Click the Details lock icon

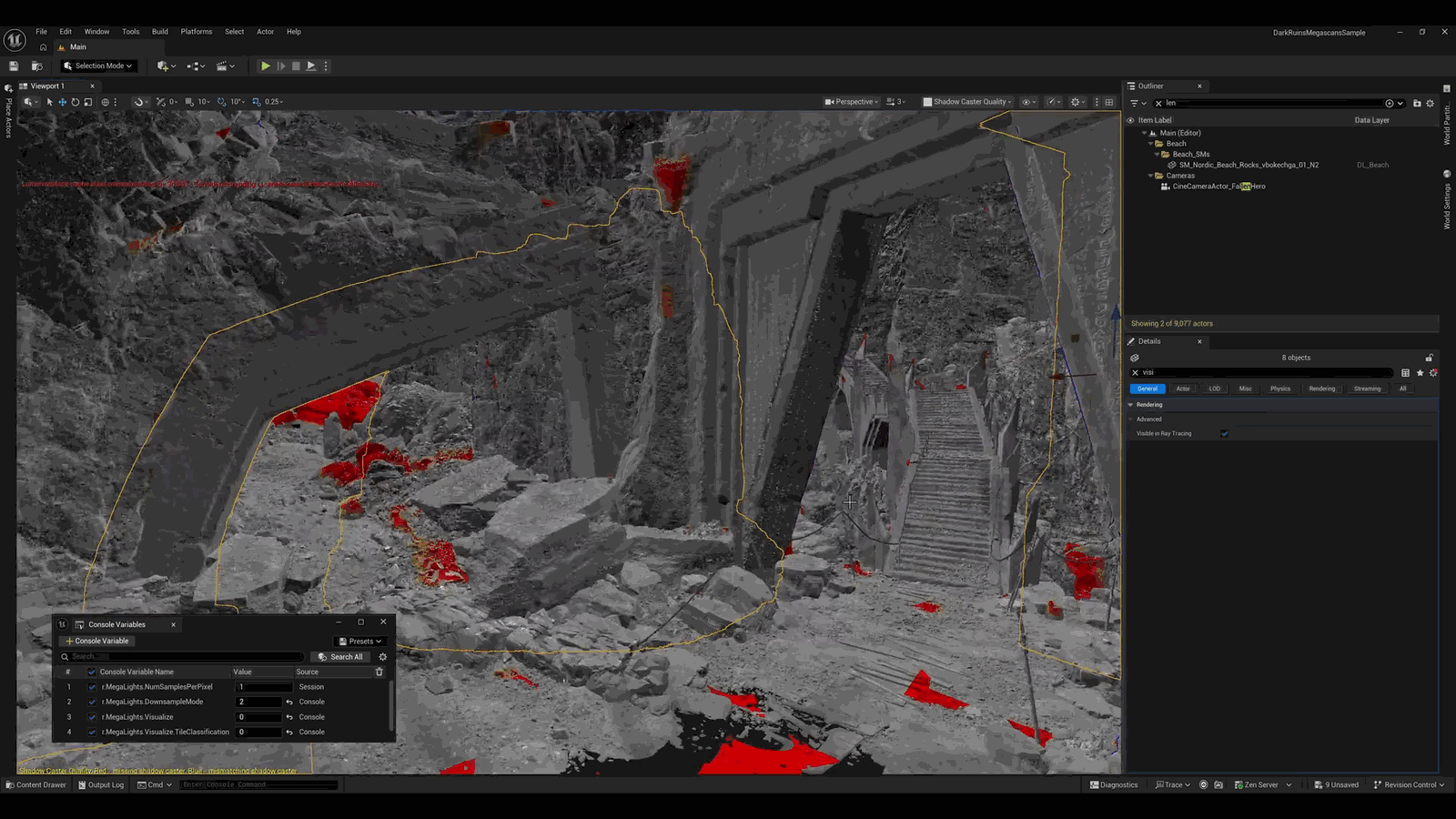coord(1429,358)
